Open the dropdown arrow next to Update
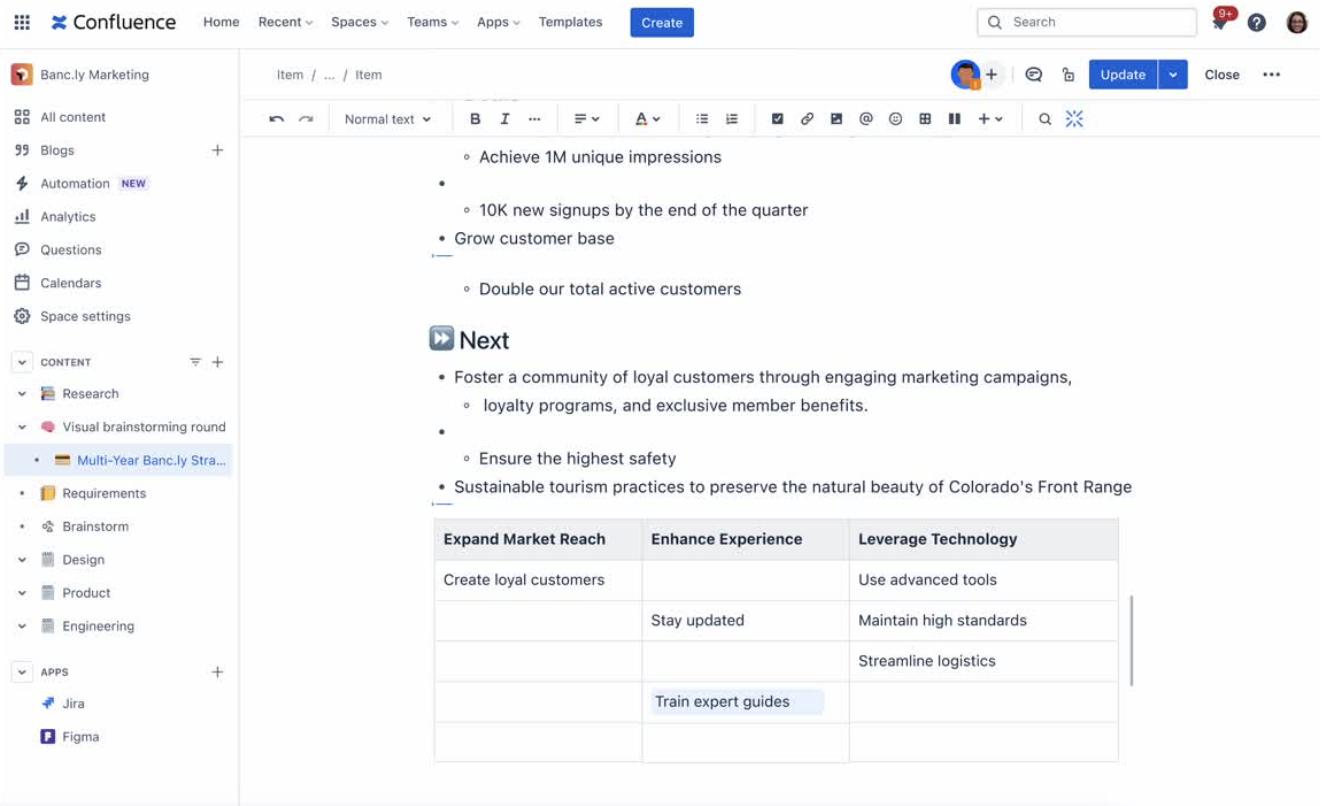 coord(1173,75)
